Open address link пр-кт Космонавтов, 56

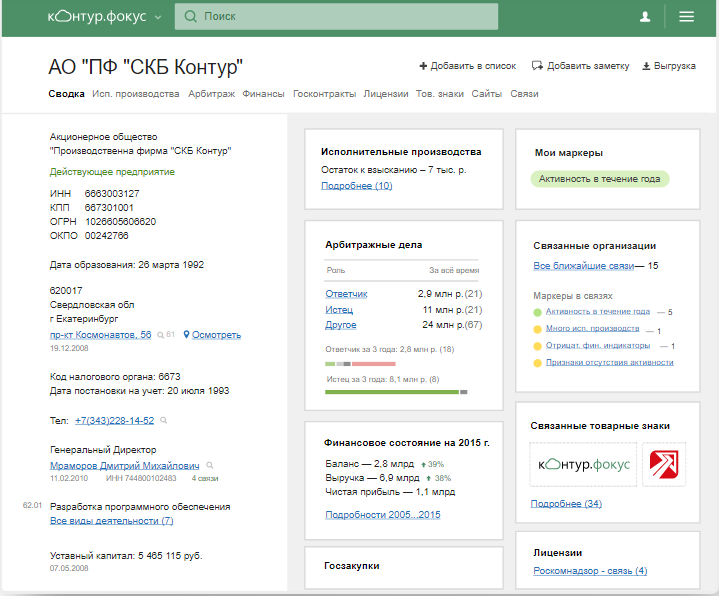click(100, 335)
